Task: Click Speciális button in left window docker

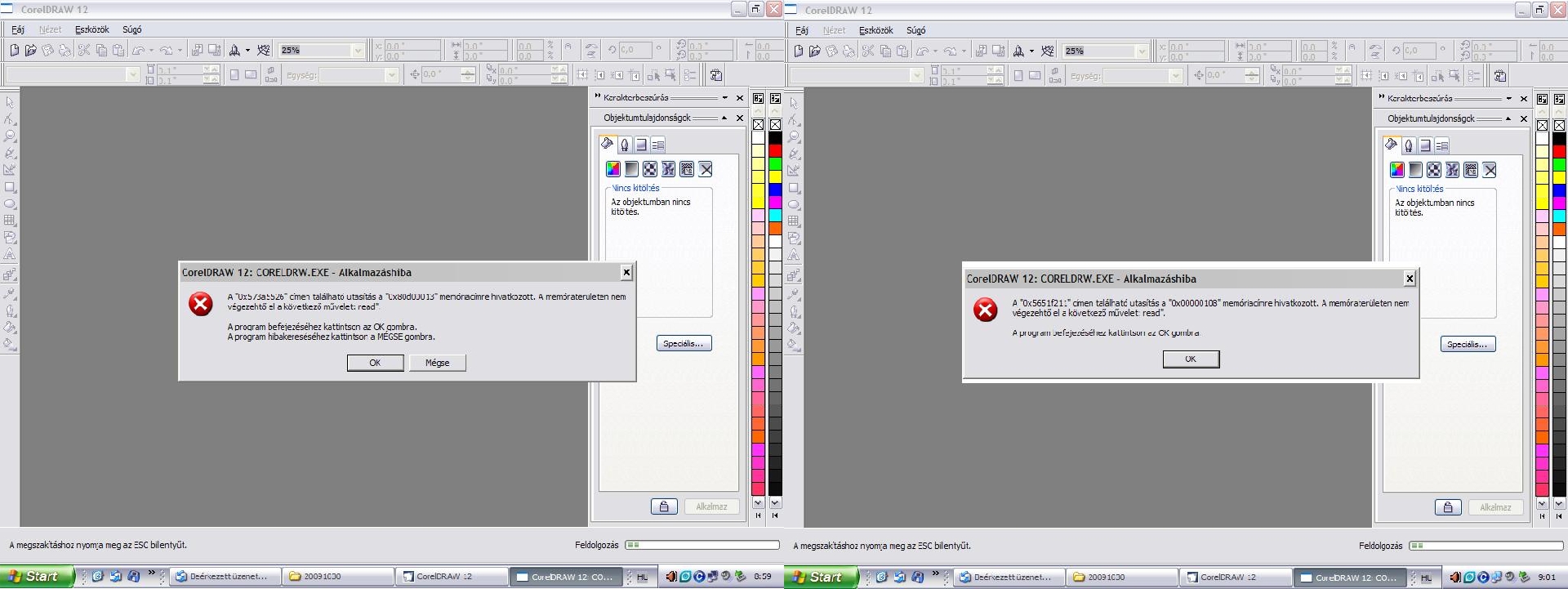Action: (684, 343)
